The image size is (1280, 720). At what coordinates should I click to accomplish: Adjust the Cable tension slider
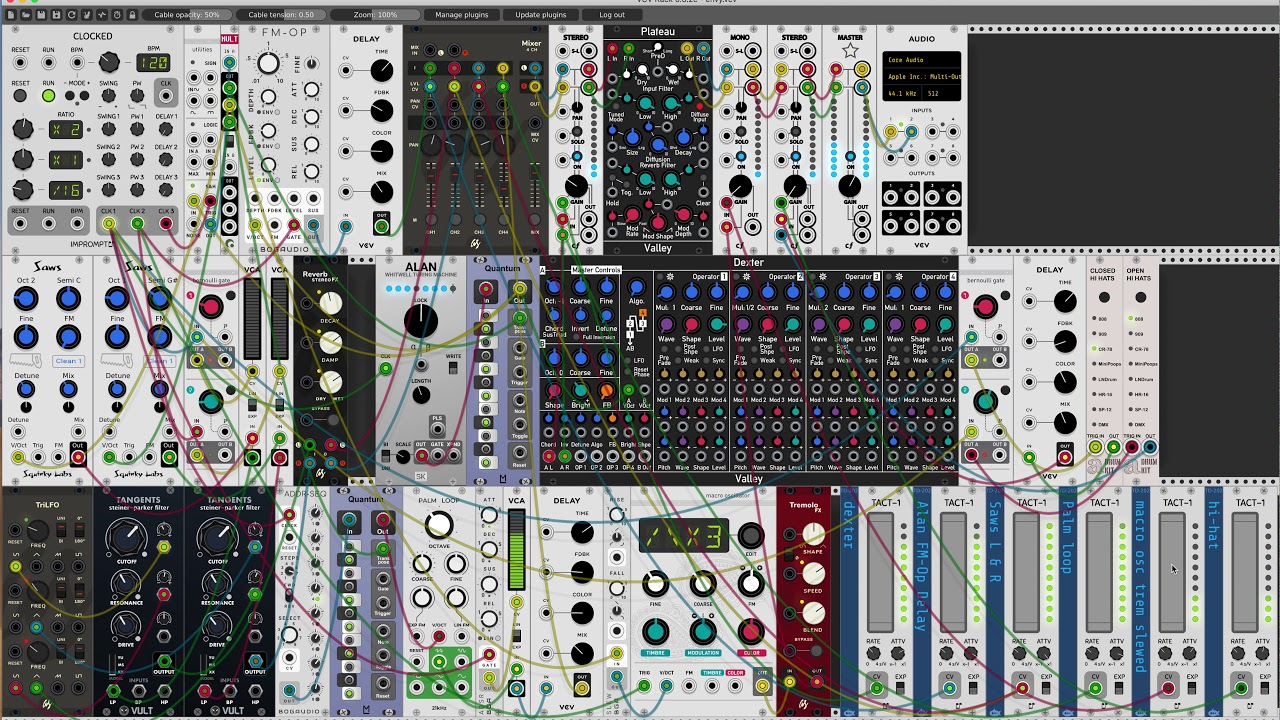[280, 15]
